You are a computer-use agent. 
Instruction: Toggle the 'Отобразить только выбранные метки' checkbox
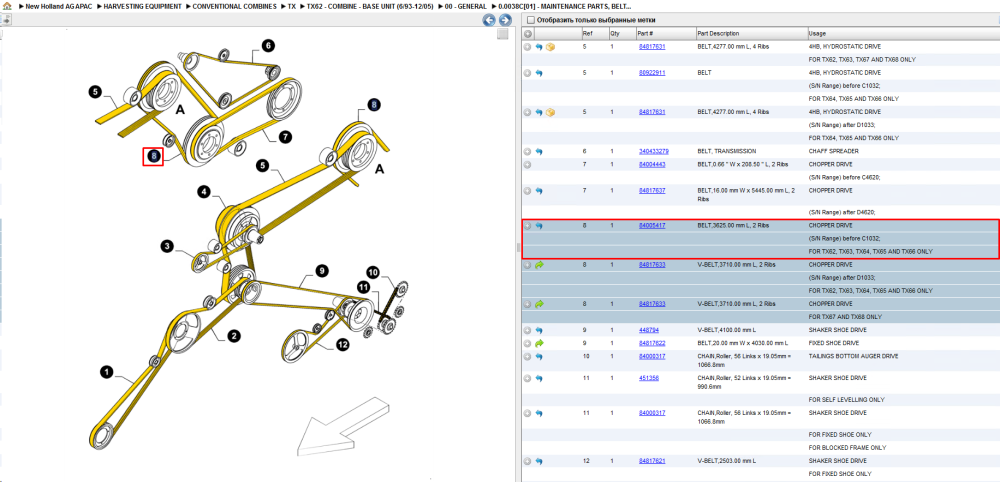531,20
